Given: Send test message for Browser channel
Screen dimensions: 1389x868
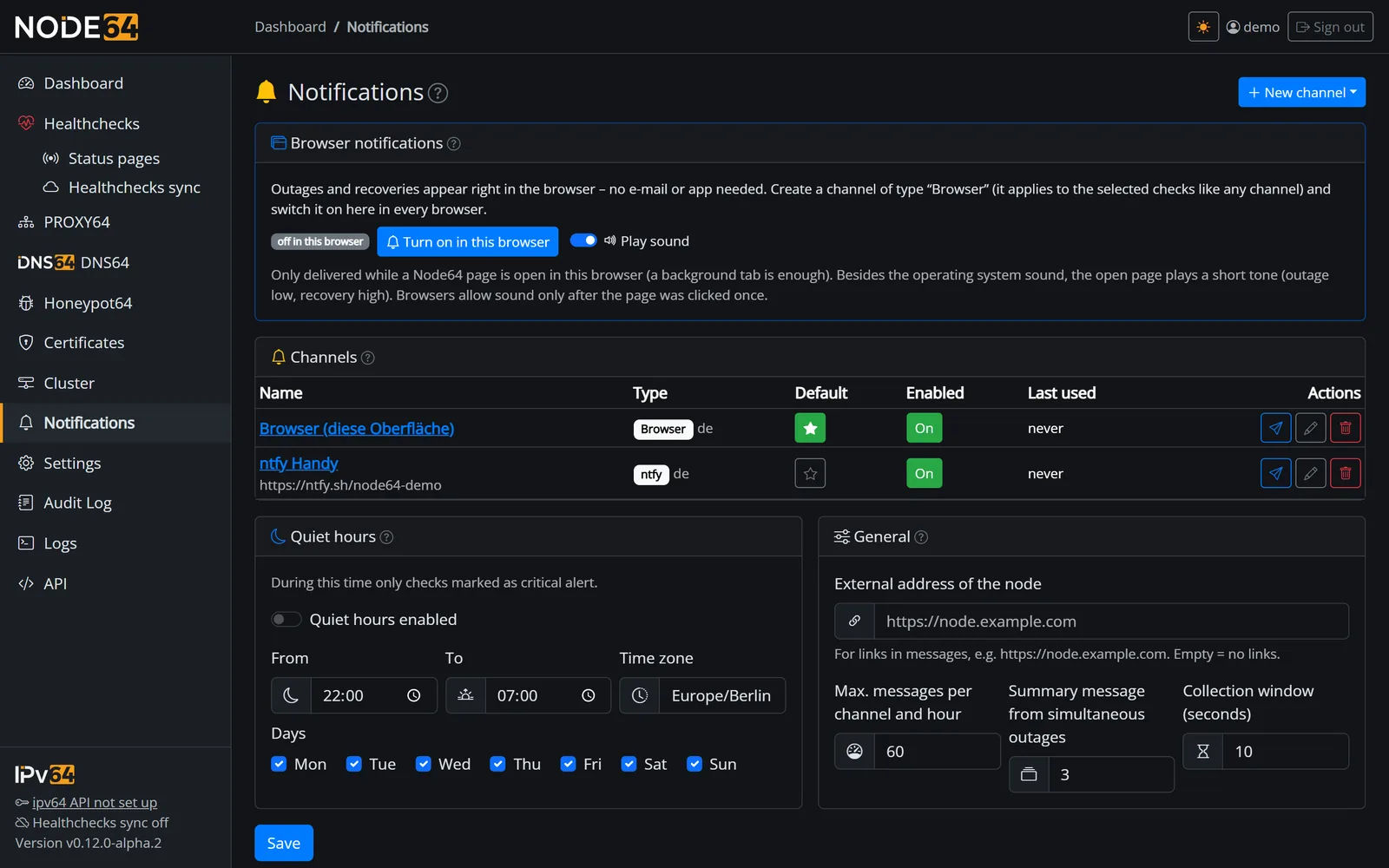Looking at the screenshot, I should 1275,428.
